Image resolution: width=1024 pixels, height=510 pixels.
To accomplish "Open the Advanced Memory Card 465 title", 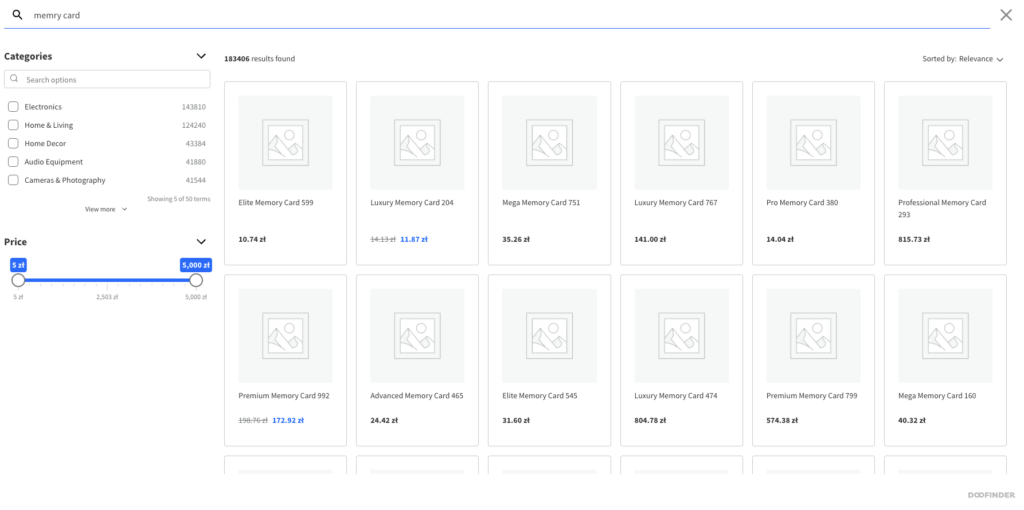I will tap(417, 396).
